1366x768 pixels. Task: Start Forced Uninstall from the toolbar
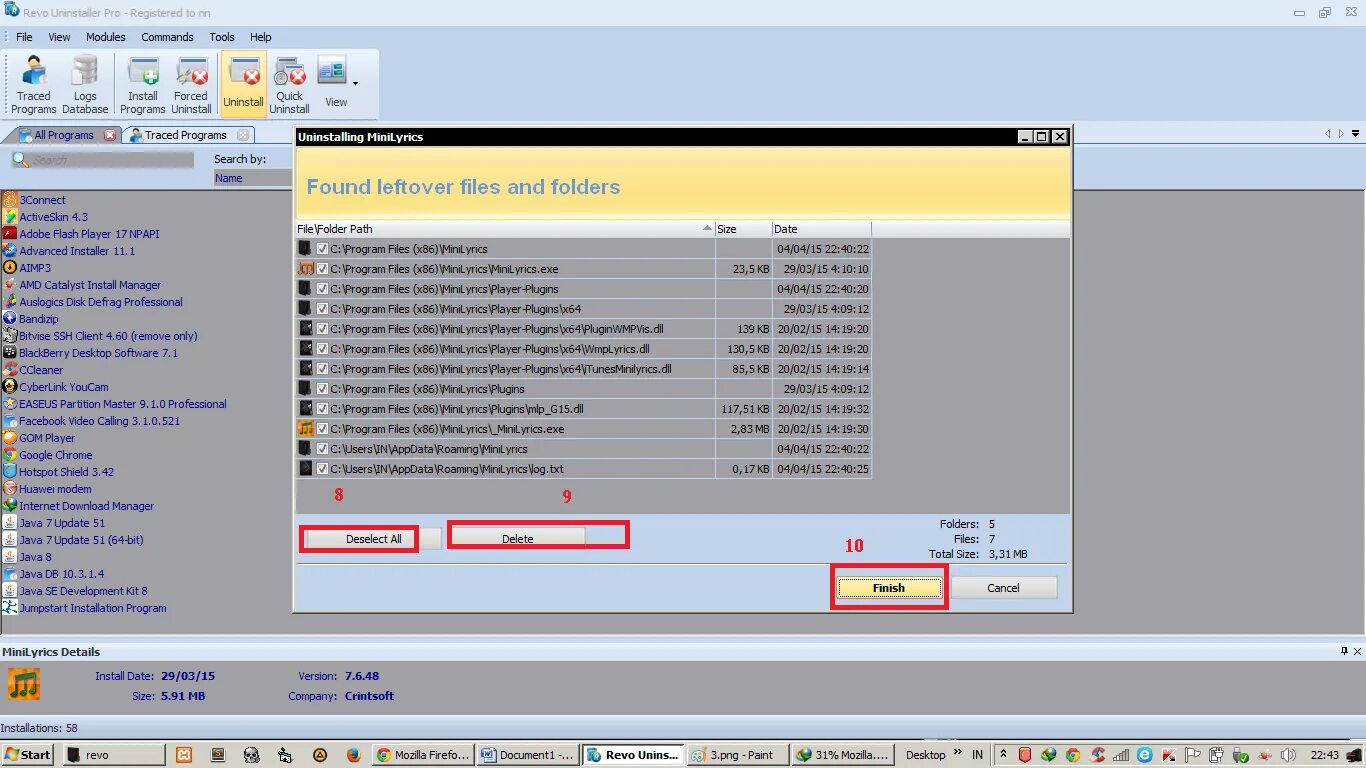pyautogui.click(x=191, y=85)
